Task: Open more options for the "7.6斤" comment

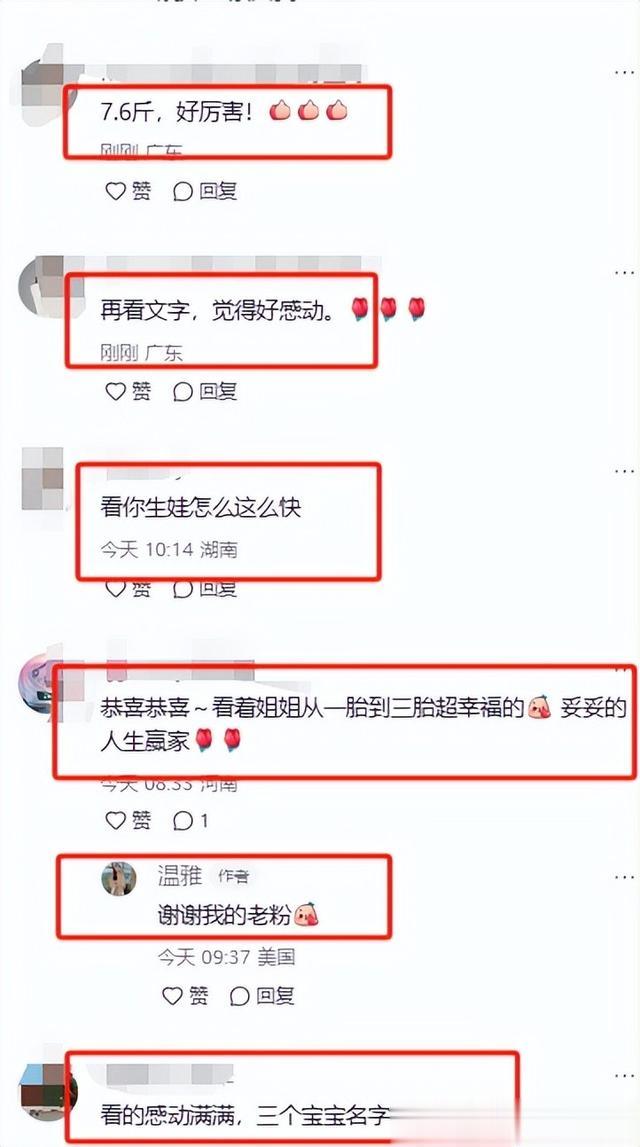Action: tap(624, 72)
